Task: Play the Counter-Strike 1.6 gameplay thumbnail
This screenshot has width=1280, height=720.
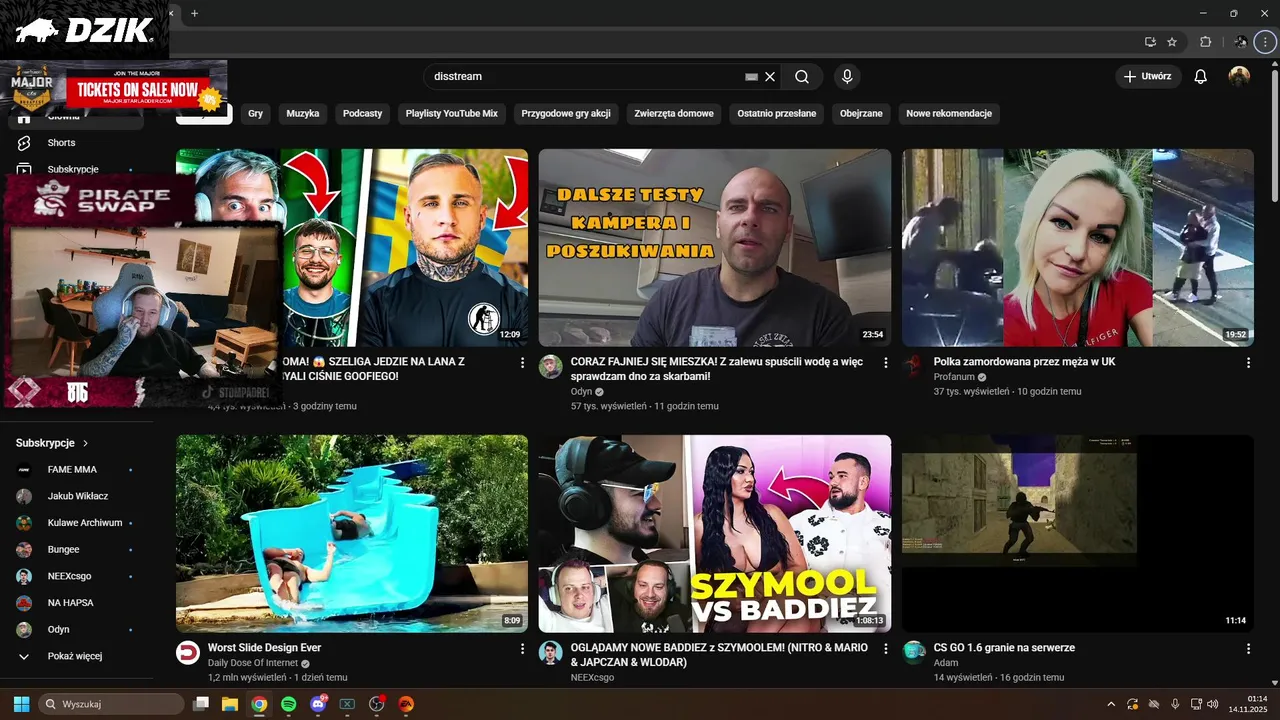Action: (1078, 534)
